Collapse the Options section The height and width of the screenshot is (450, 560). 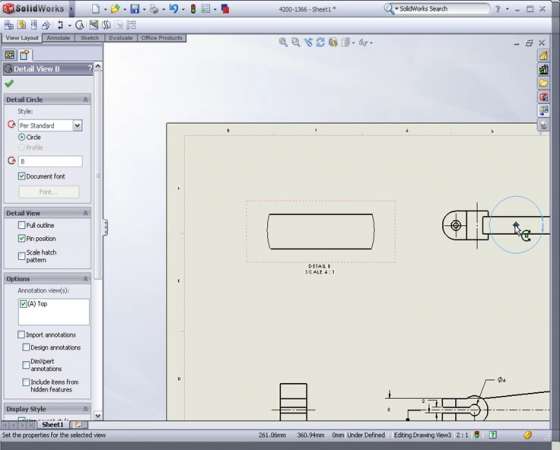click(x=85, y=279)
